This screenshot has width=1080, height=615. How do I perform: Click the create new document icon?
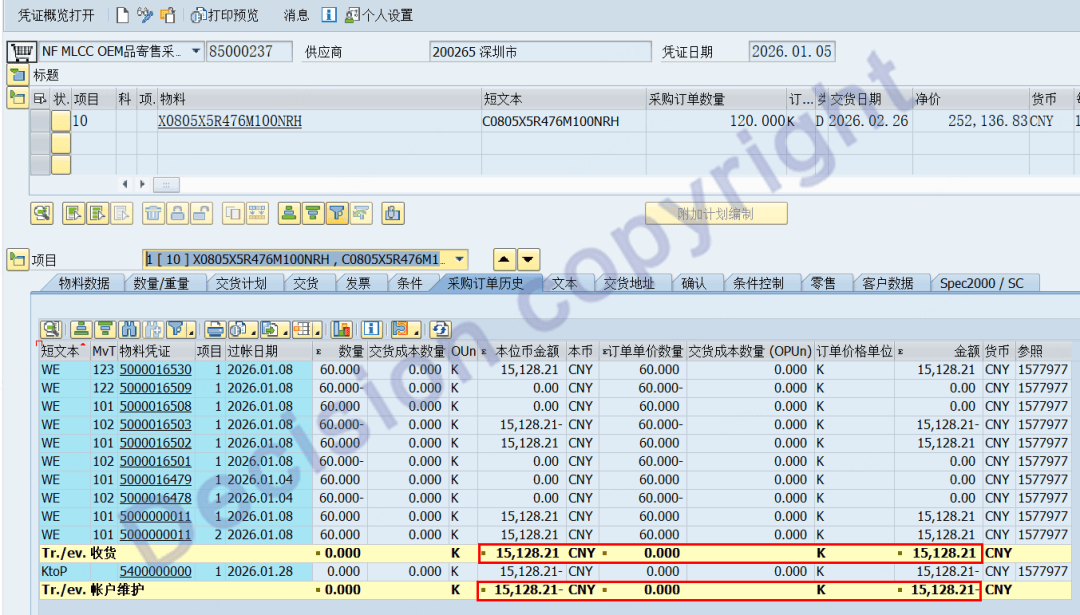pos(122,15)
